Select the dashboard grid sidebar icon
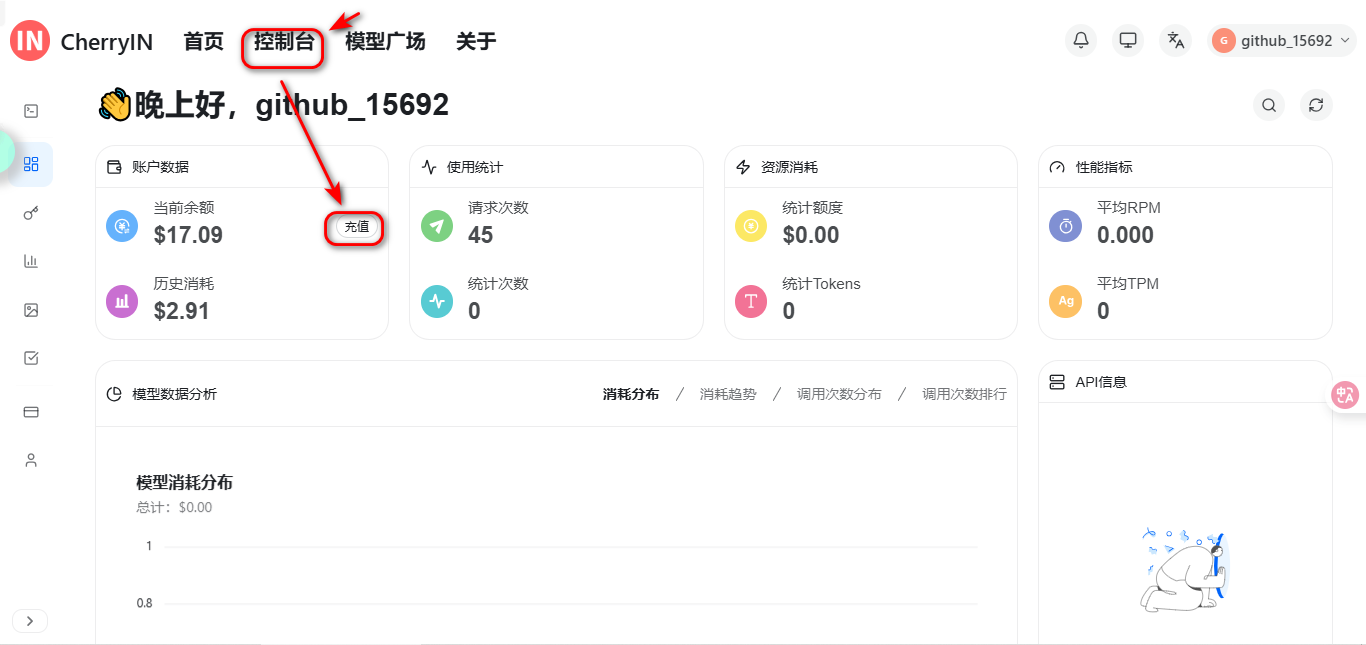Image resolution: width=1366 pixels, height=645 pixels. 31,164
